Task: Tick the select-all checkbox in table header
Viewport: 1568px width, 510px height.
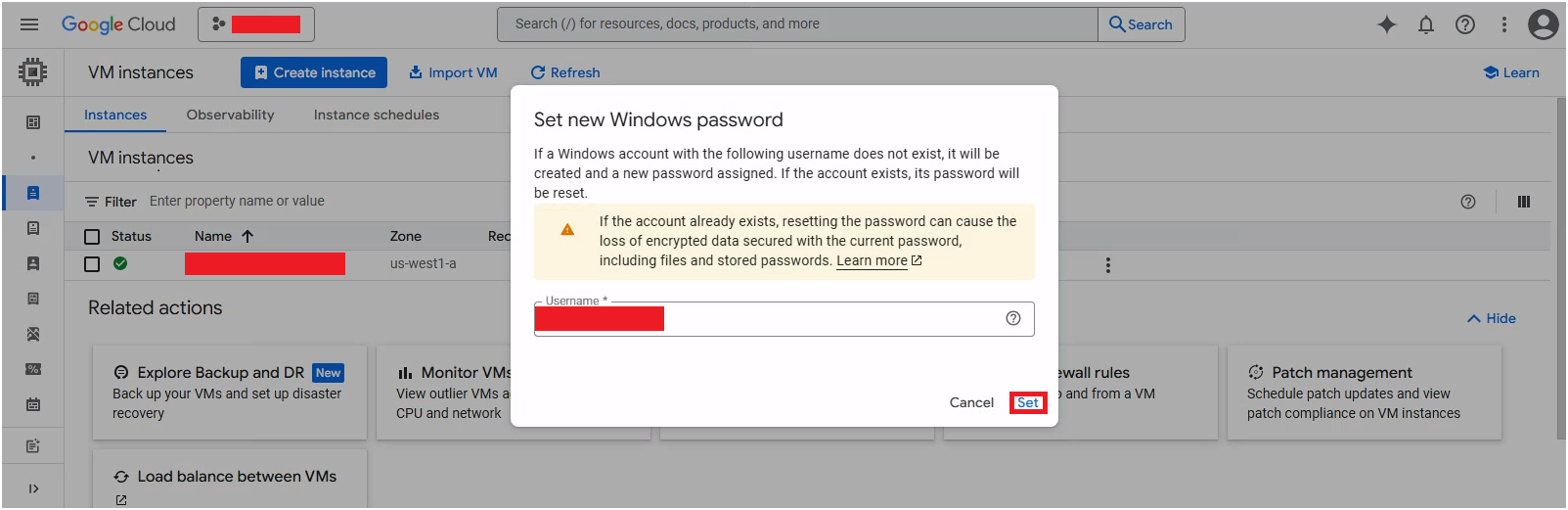Action: (x=92, y=237)
